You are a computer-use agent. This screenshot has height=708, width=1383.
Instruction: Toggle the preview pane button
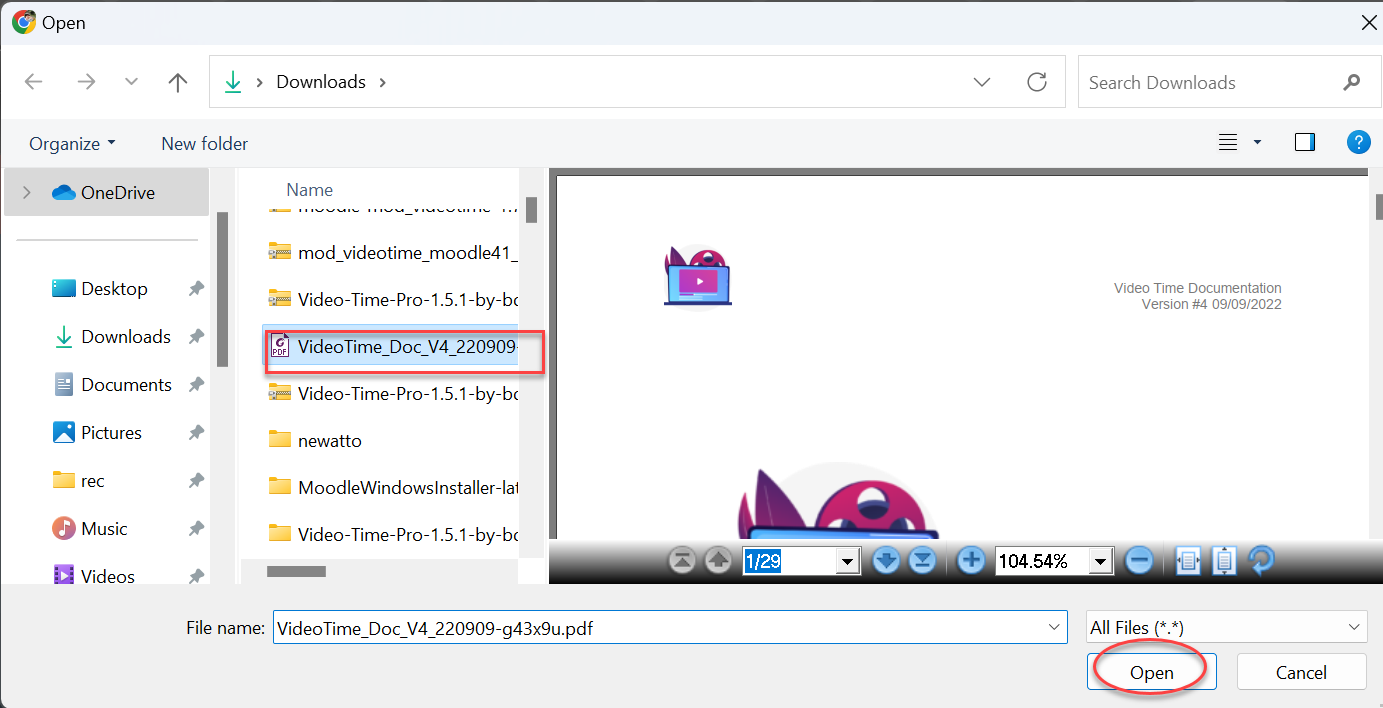click(1304, 143)
